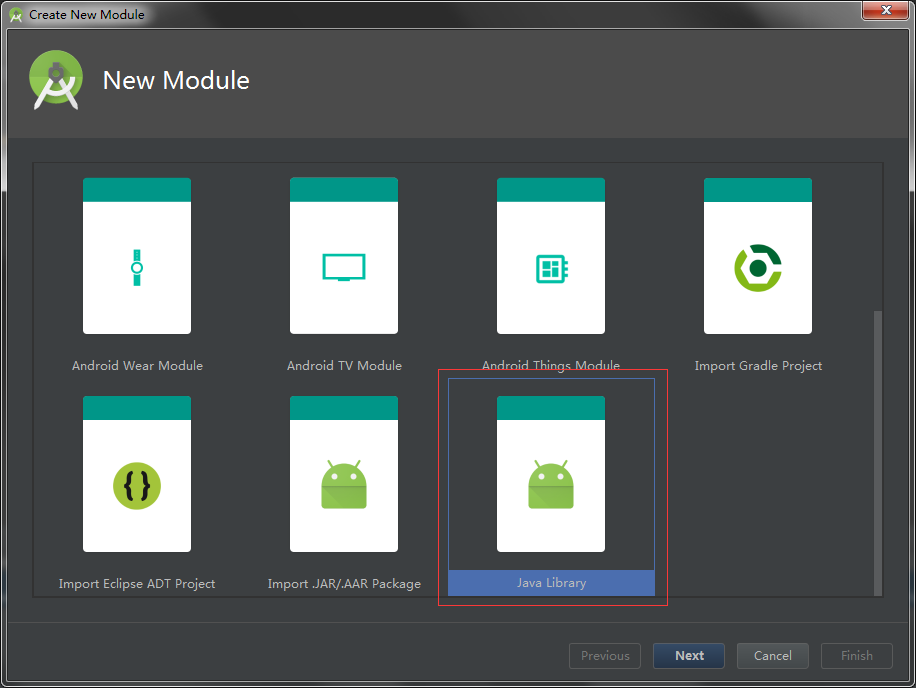Click the New Module heading text
The image size is (916, 688).
coord(176,81)
